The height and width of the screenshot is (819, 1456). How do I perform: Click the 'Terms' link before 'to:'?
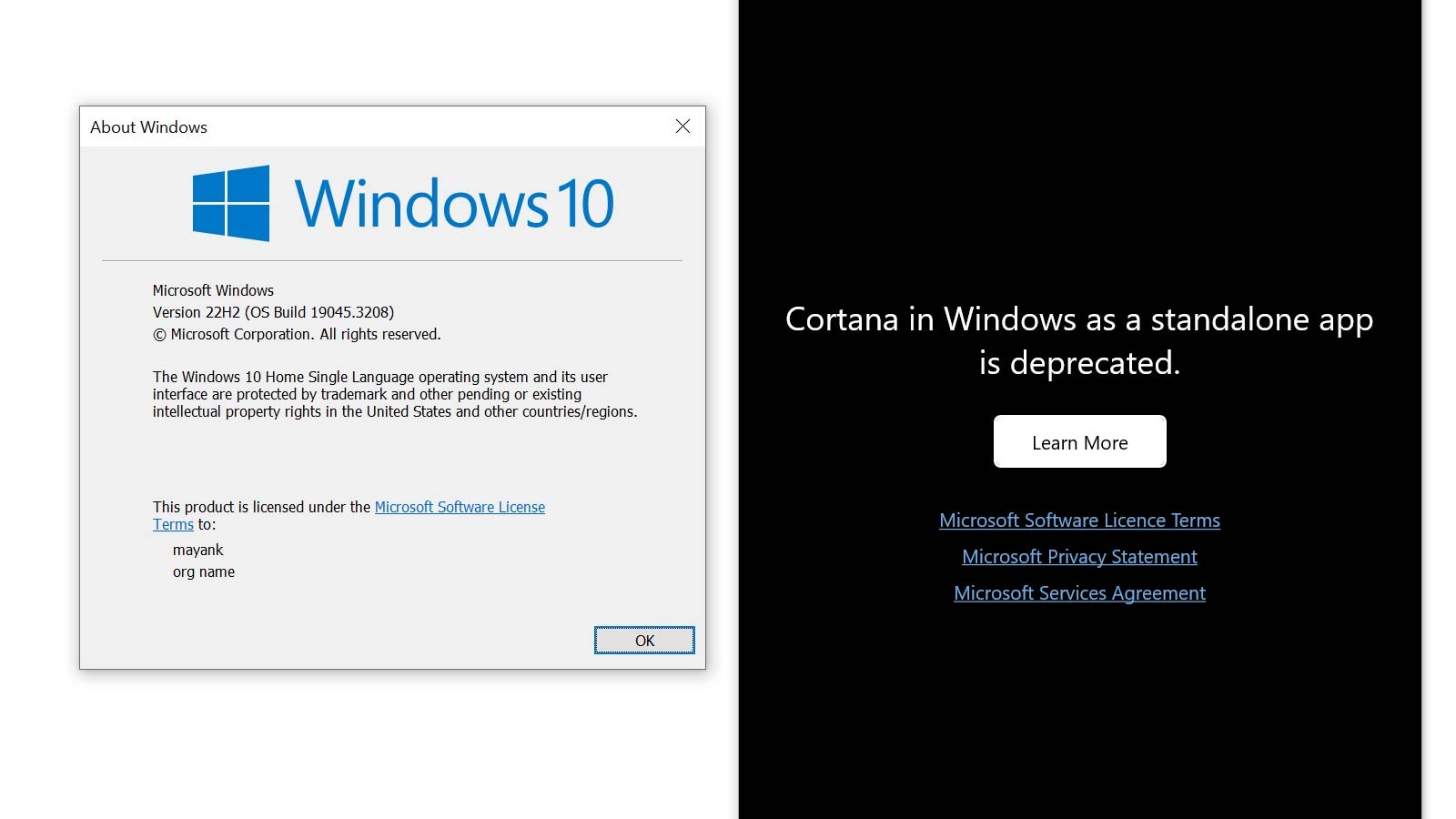pos(173,525)
